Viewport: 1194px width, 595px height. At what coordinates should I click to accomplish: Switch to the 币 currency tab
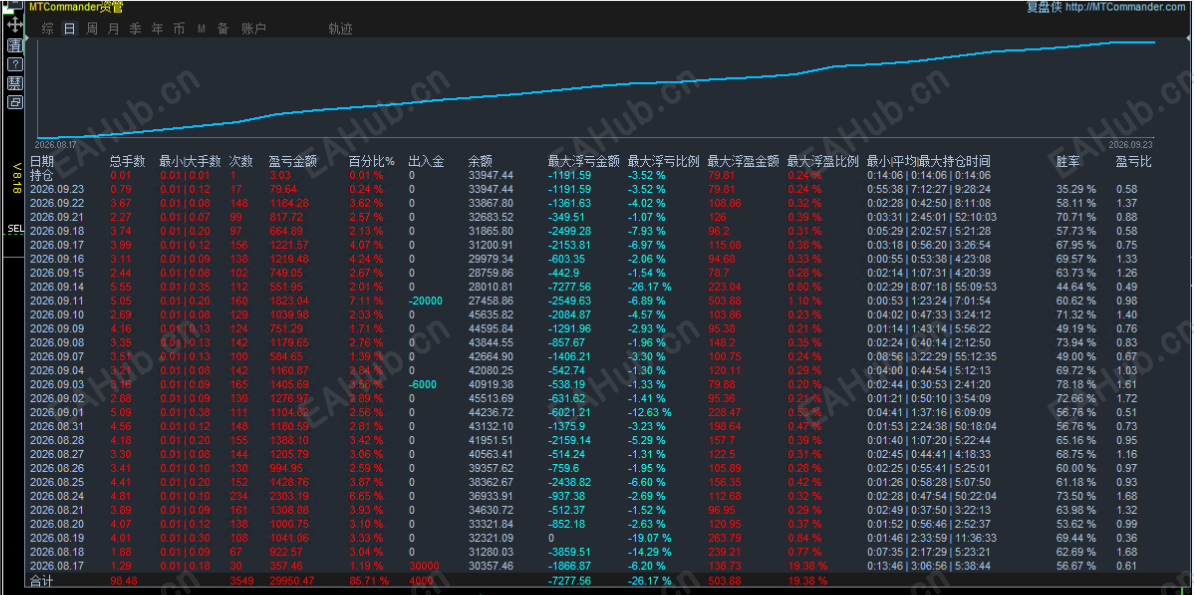179,29
